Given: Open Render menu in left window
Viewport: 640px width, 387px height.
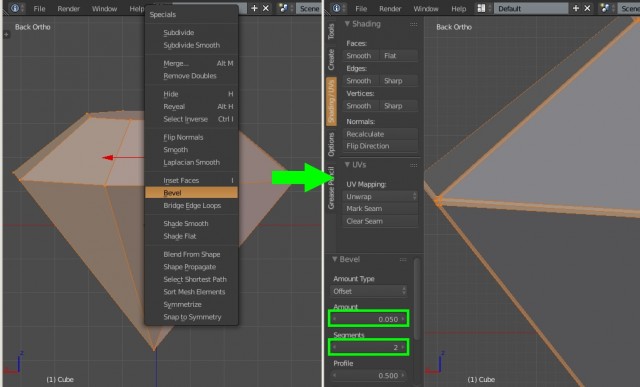Looking at the screenshot, I should point(69,9).
